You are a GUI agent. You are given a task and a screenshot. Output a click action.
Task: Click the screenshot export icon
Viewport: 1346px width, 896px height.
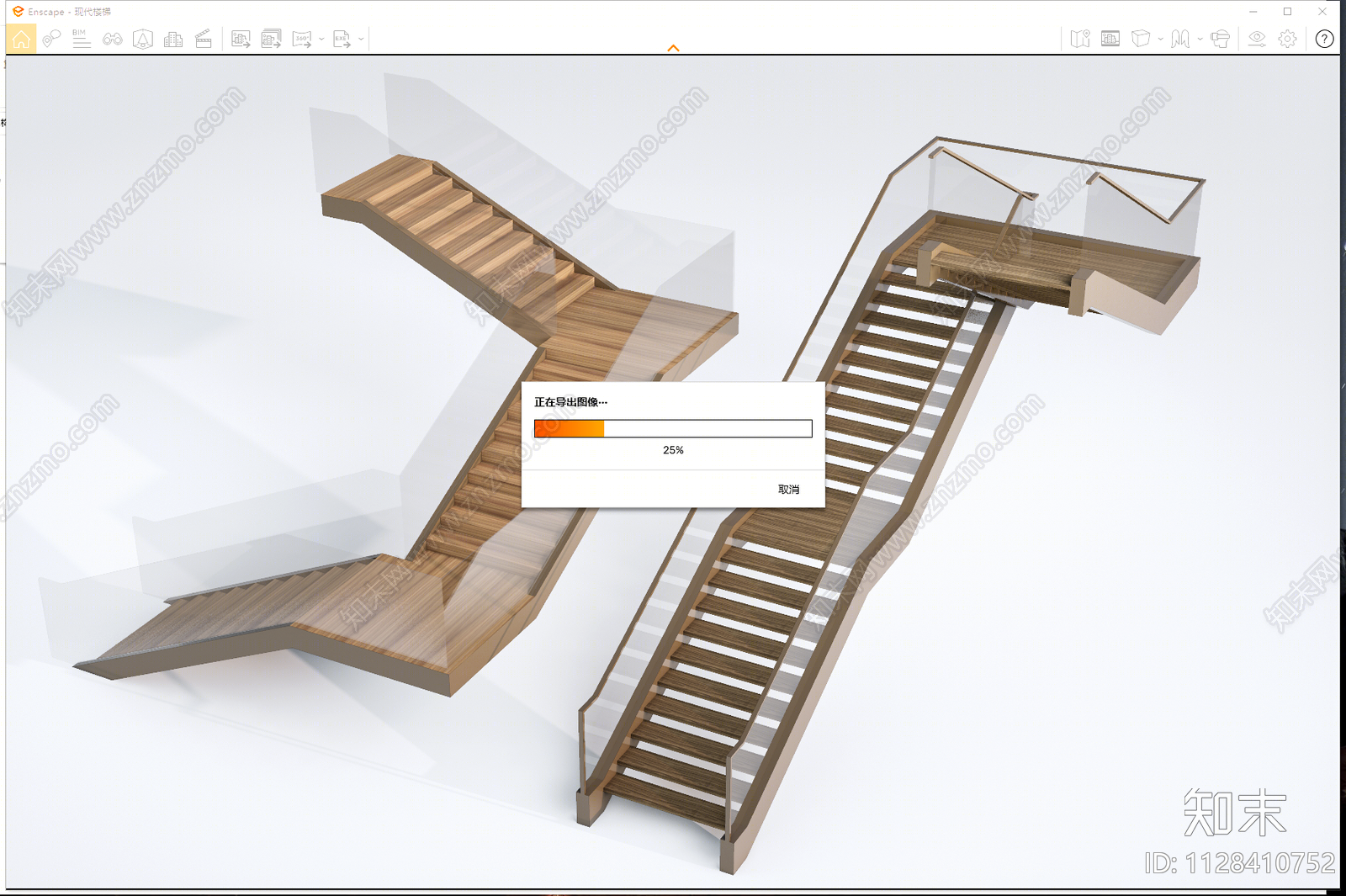[241, 39]
